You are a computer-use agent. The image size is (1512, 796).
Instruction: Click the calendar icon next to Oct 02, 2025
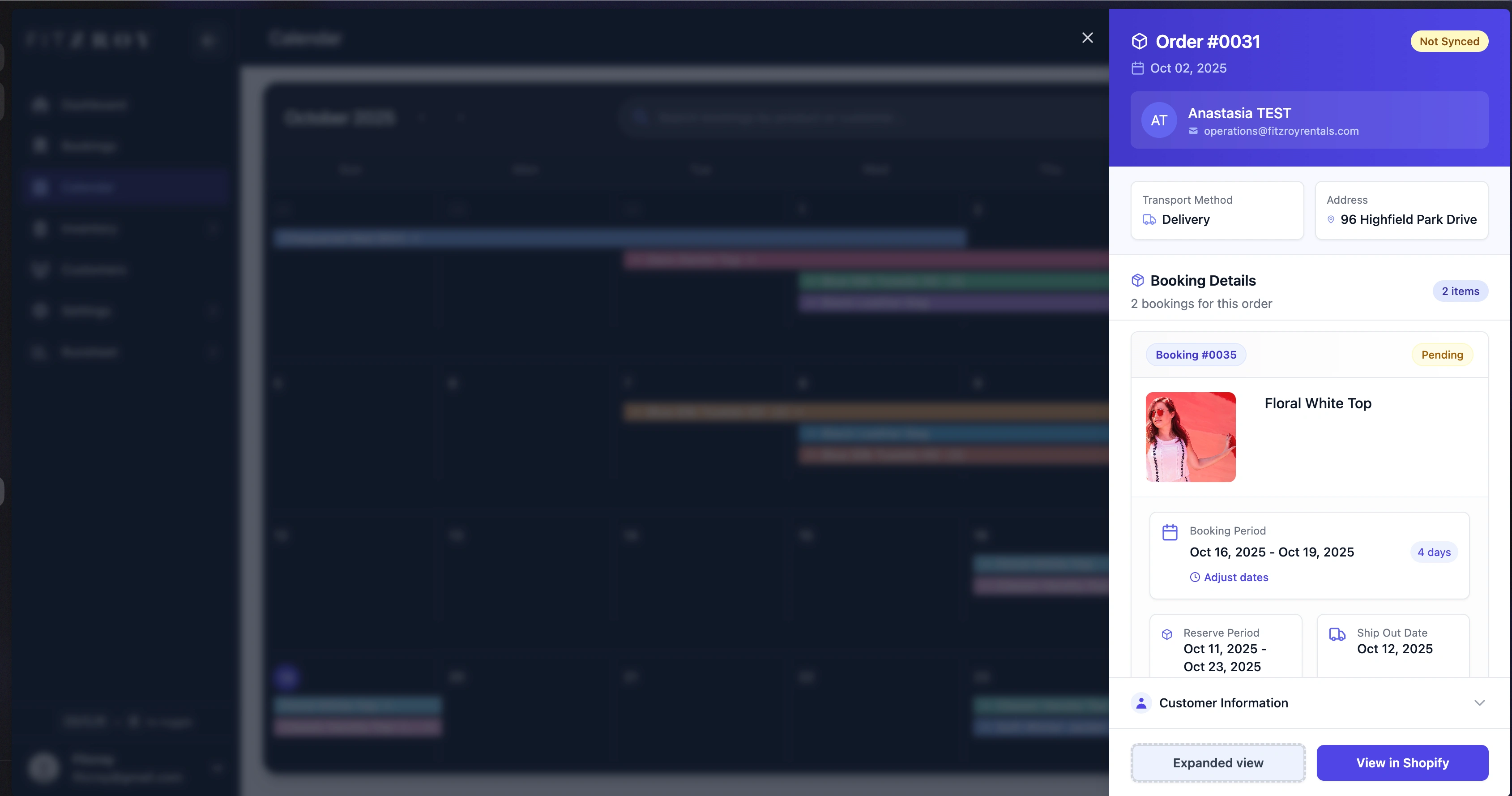(1137, 68)
